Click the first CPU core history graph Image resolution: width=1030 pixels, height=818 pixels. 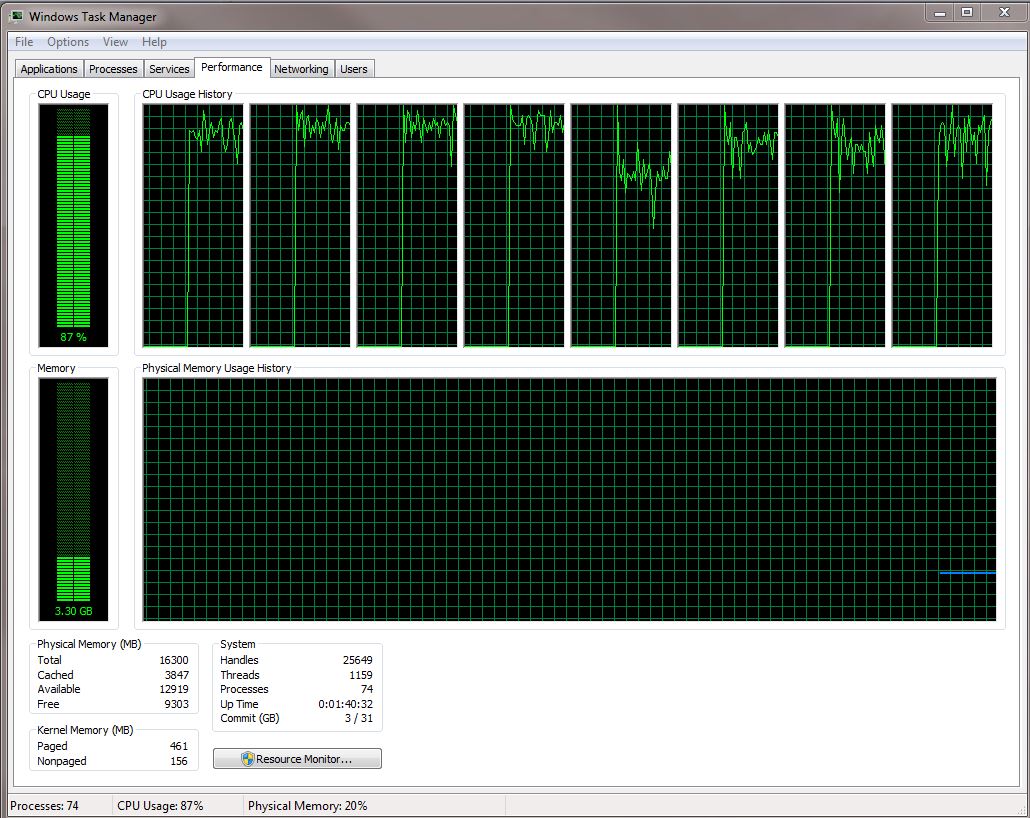pos(192,225)
